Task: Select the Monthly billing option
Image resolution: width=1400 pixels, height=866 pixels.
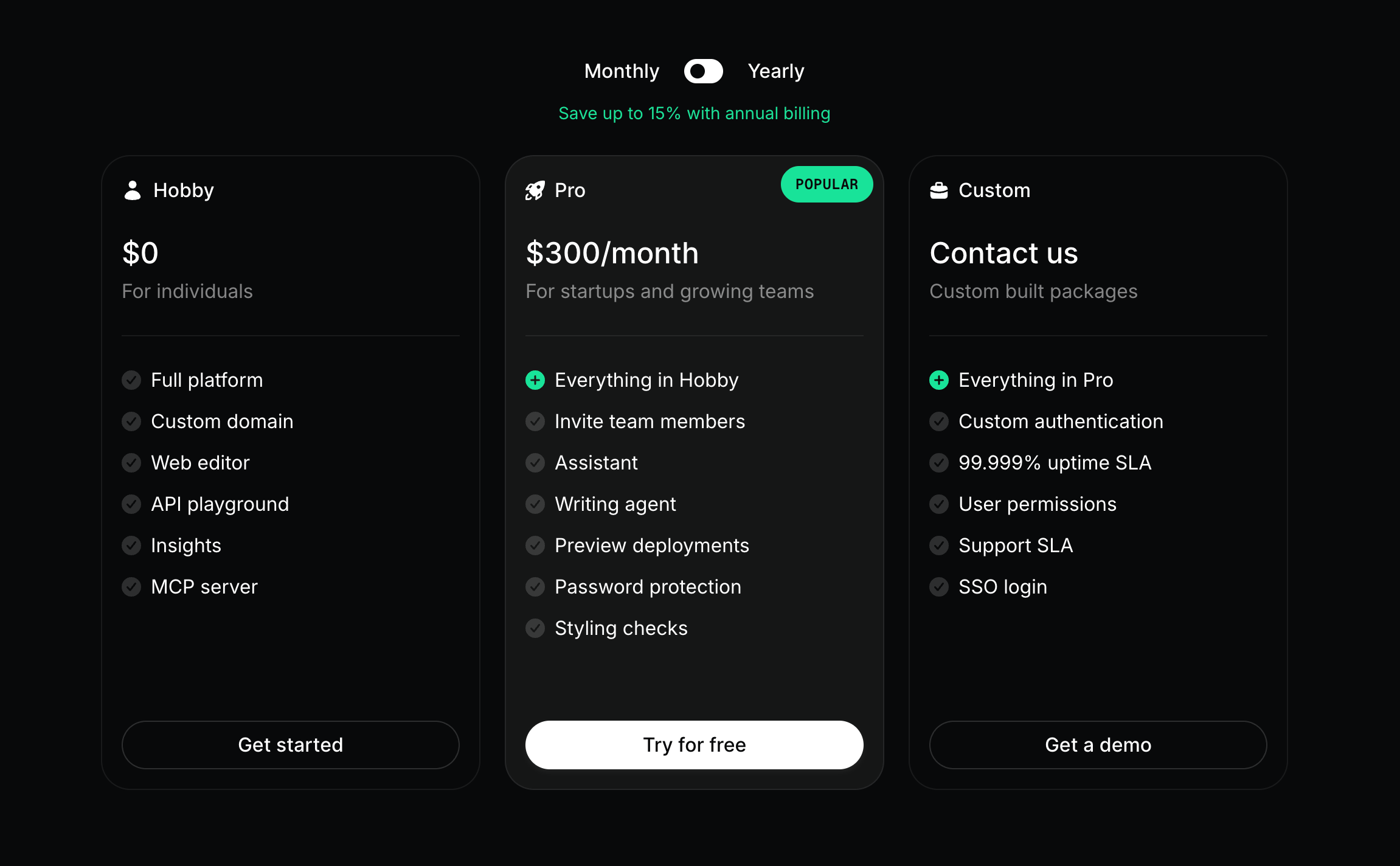Action: (x=622, y=71)
